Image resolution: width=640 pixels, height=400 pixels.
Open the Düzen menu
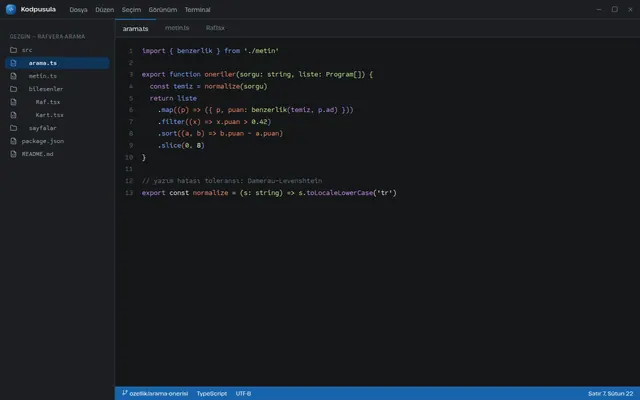click(104, 9)
